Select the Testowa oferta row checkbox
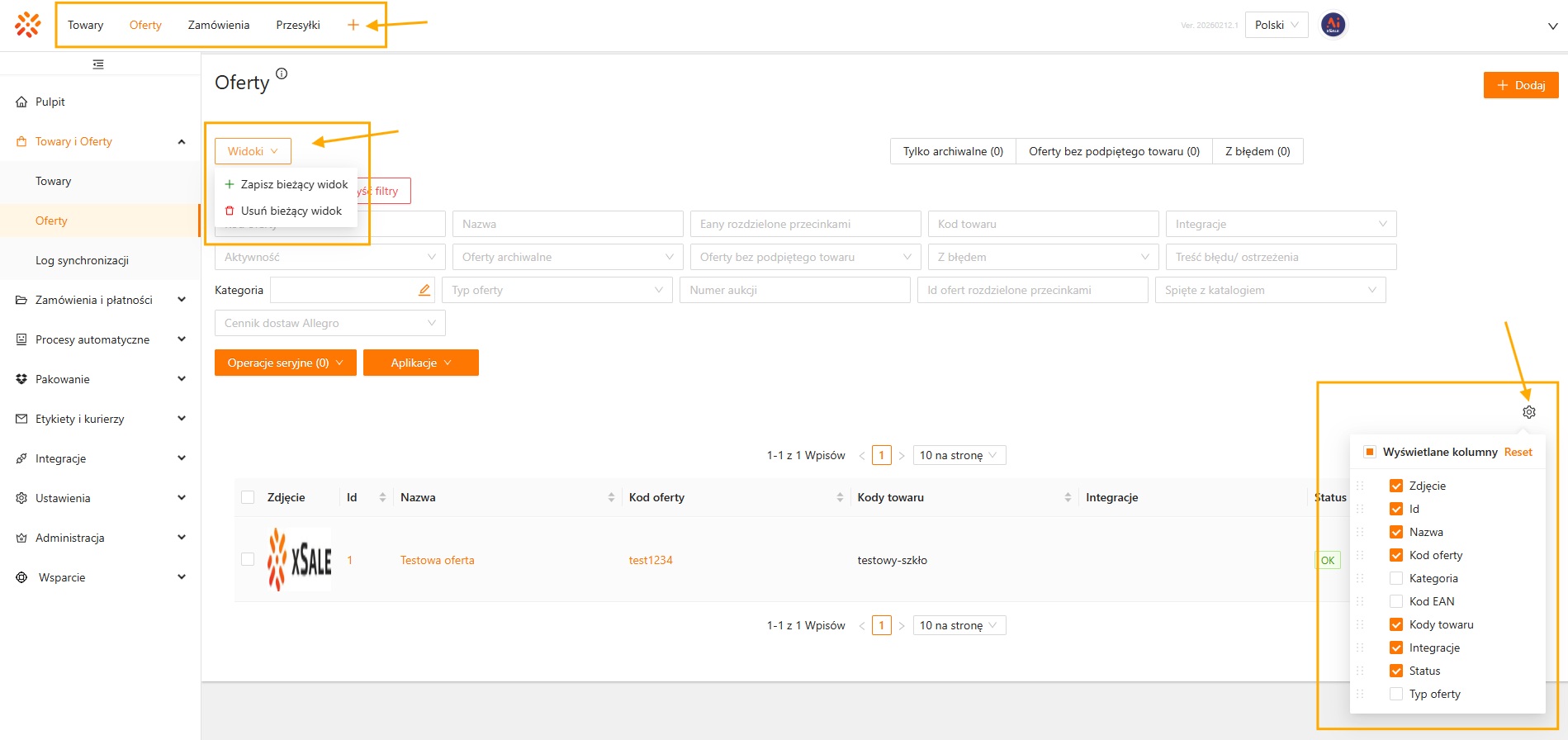1568x740 pixels. [x=248, y=559]
